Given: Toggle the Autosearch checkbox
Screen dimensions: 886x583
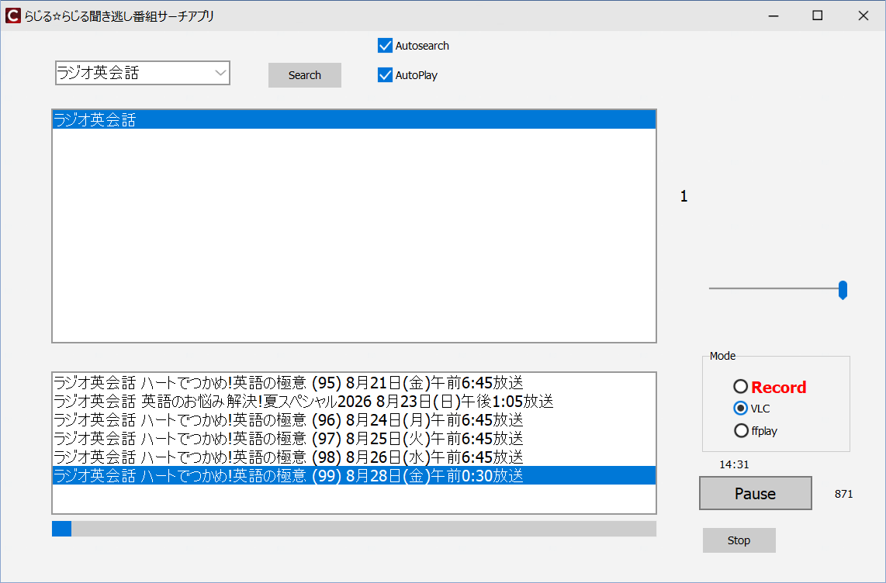Looking at the screenshot, I should pos(385,46).
